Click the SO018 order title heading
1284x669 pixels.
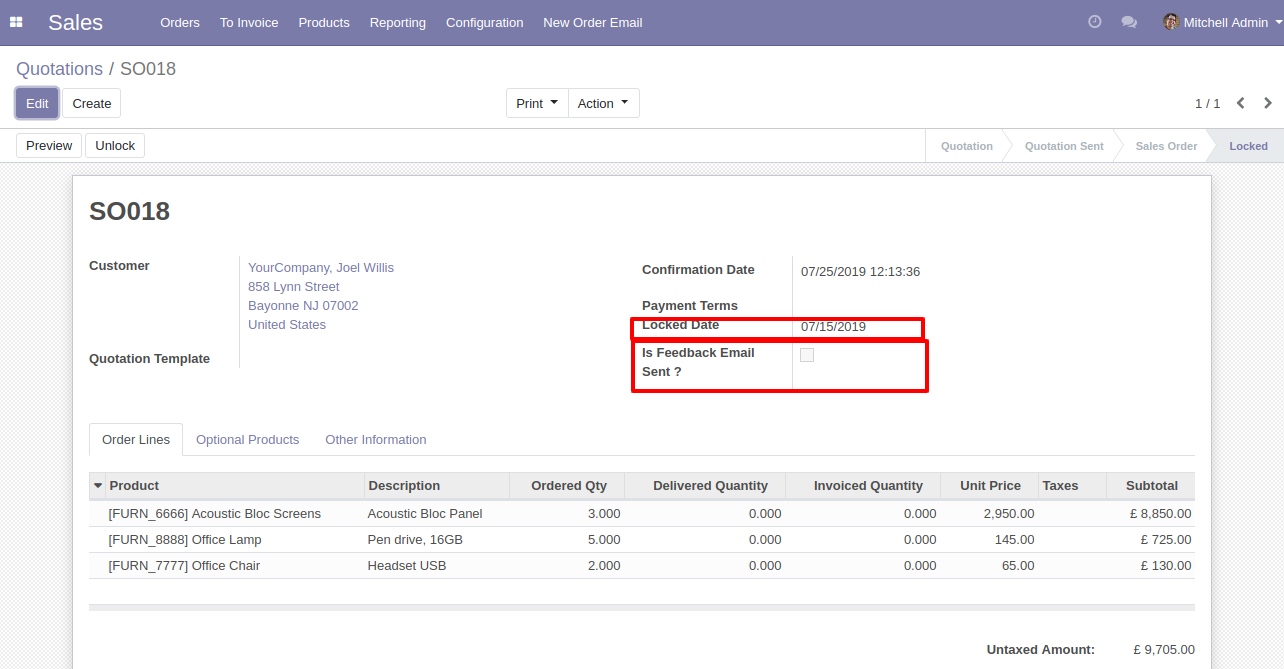click(x=130, y=211)
